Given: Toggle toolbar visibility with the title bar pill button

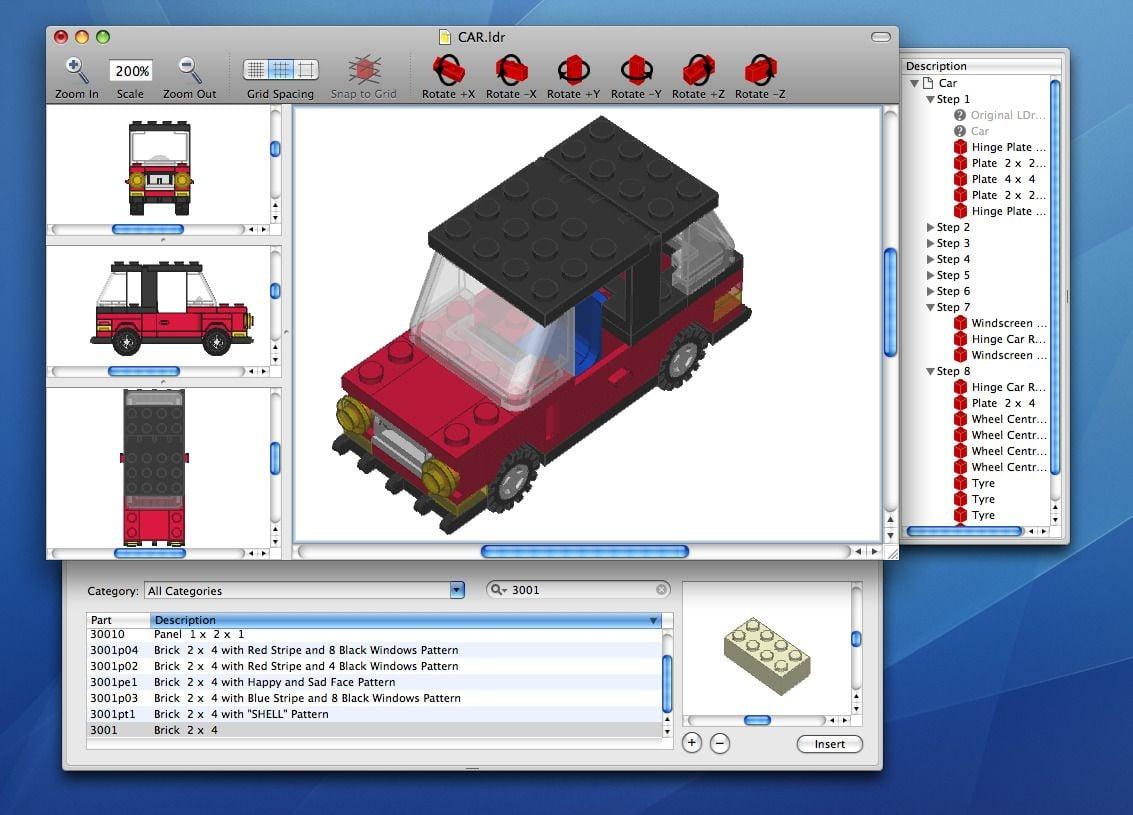Looking at the screenshot, I should 881,37.
